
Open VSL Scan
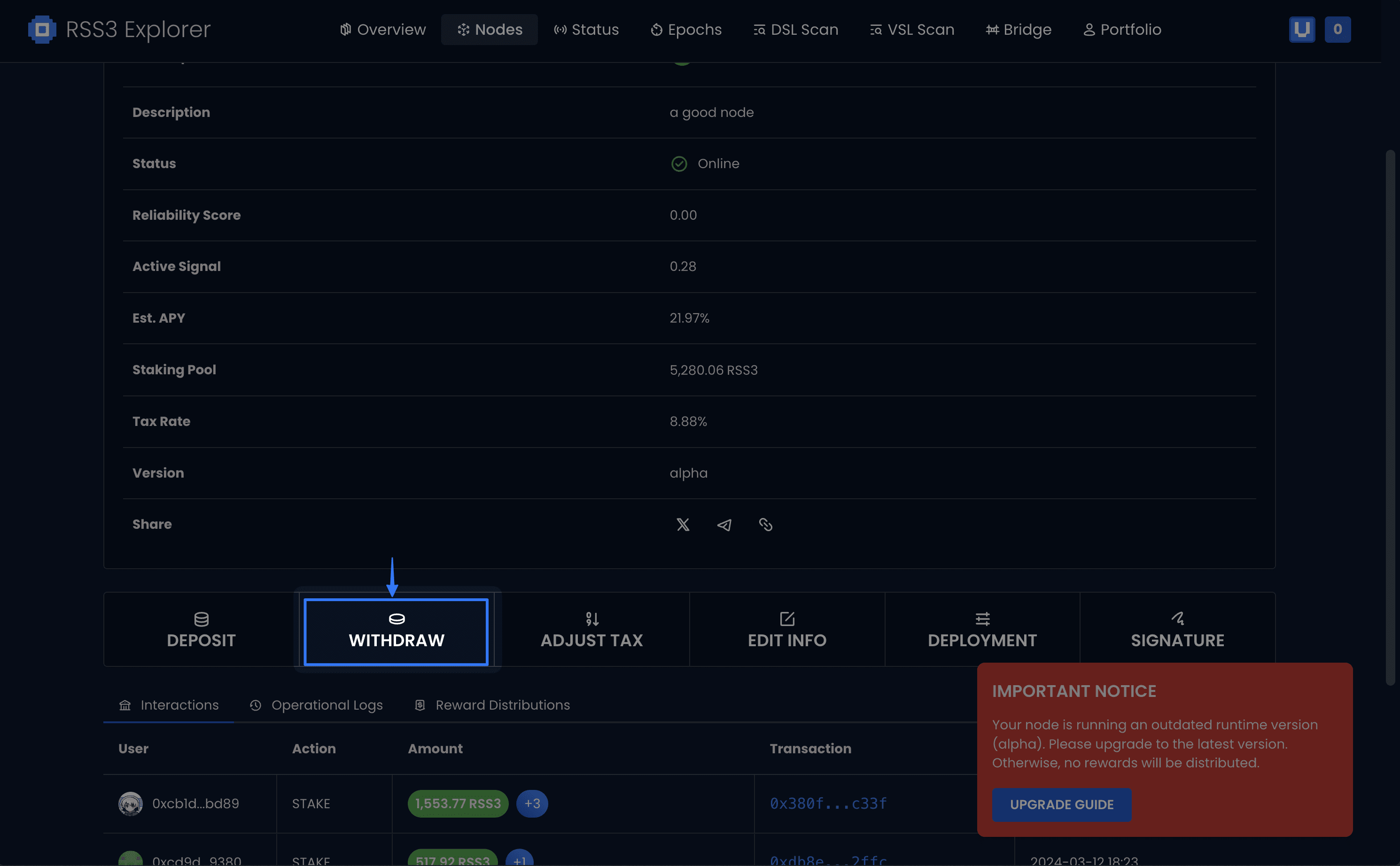click(x=911, y=29)
